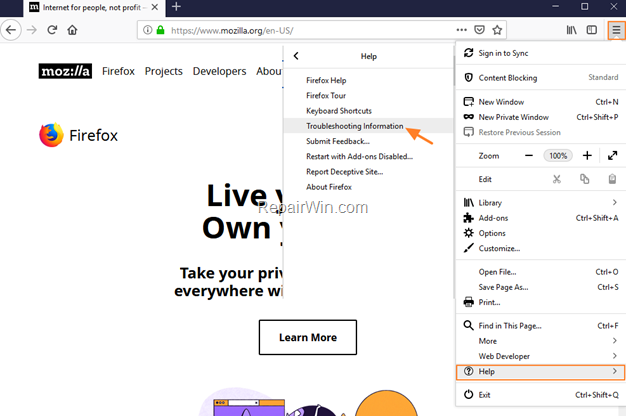Choose Report Deceptive Site...
The width and height of the screenshot is (626, 416).
tap(368, 172)
